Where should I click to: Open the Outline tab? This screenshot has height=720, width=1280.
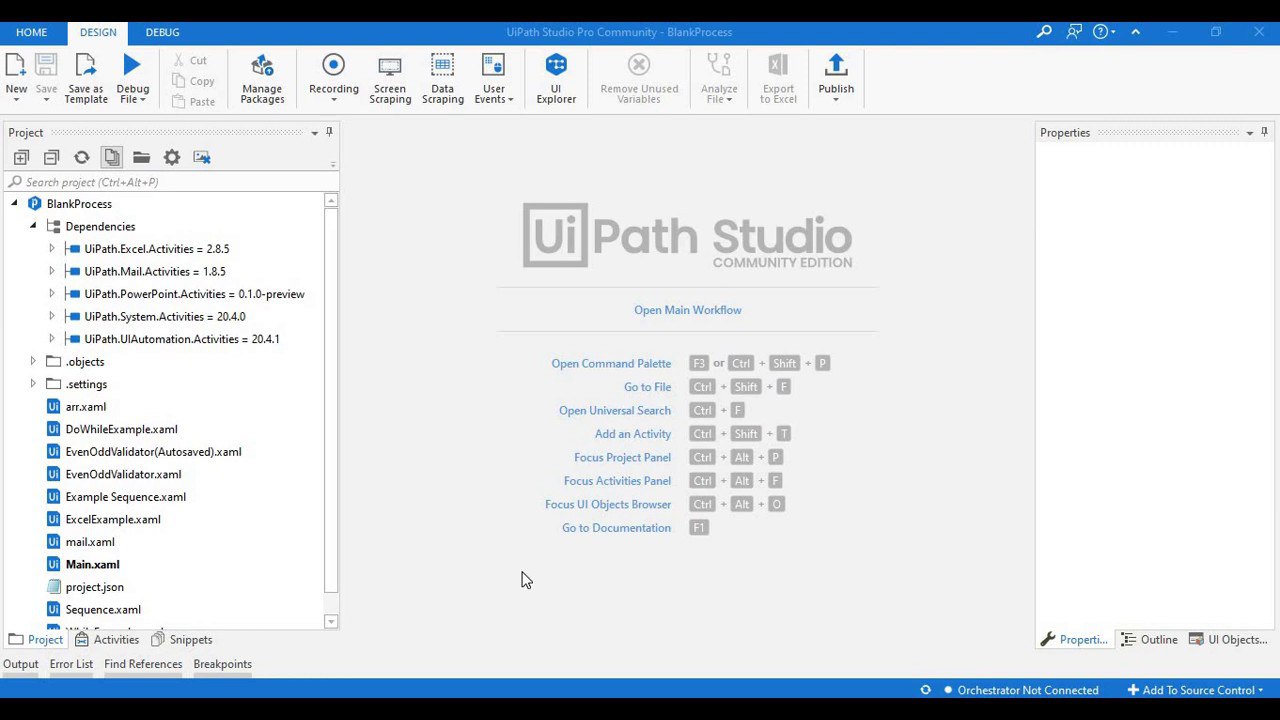1149,640
